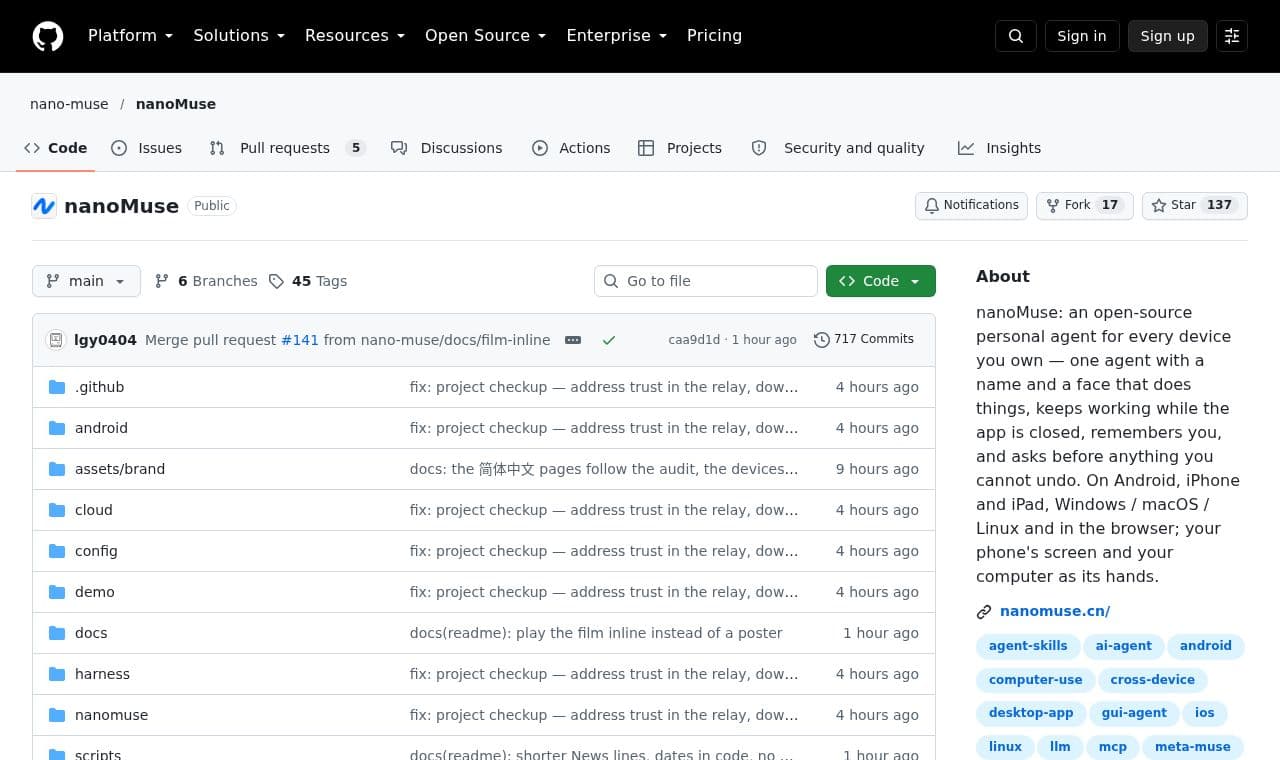Viewport: 1280px width, 760px height.
Task: Click the GitHub logo icon
Action: coord(48,36)
